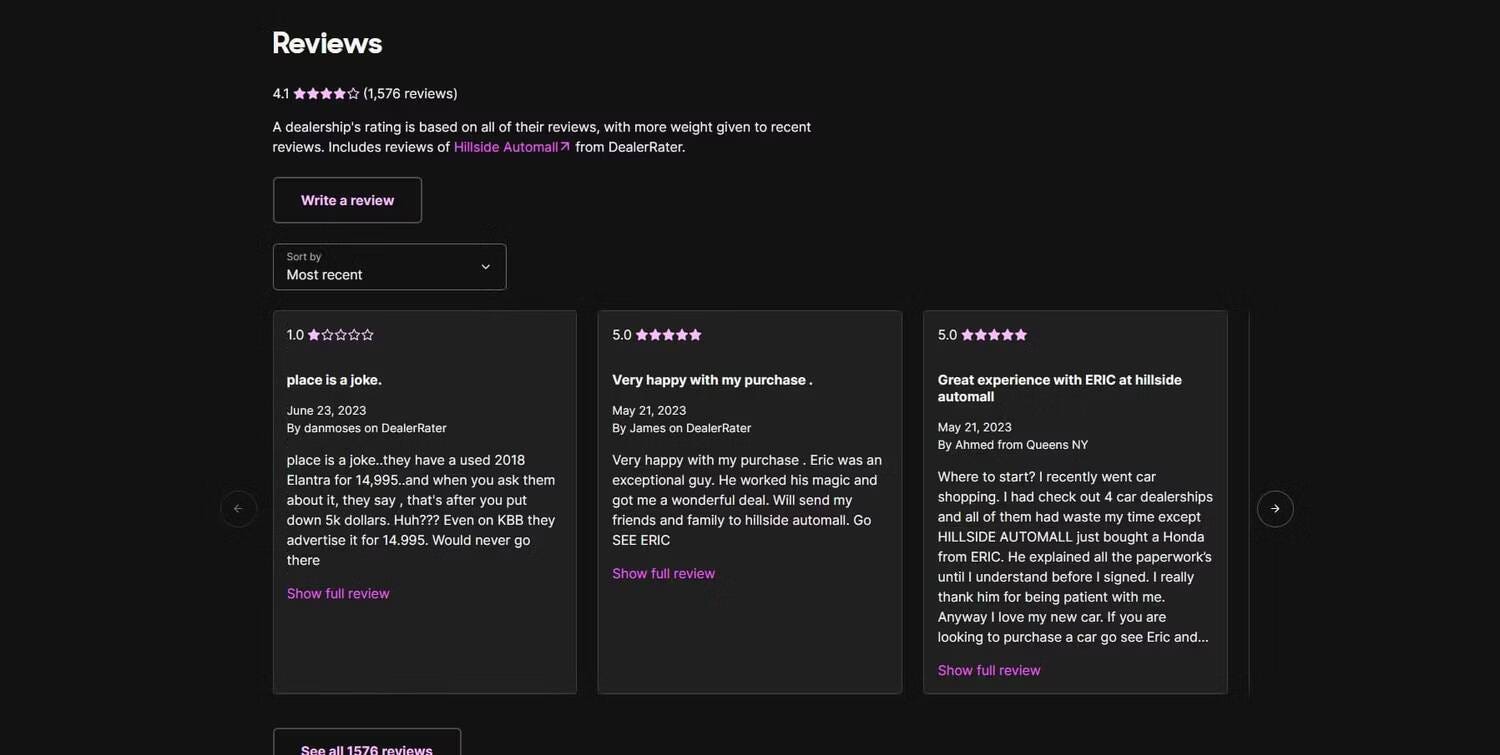Click the Sort by dropdown chevron arrow

[485, 267]
